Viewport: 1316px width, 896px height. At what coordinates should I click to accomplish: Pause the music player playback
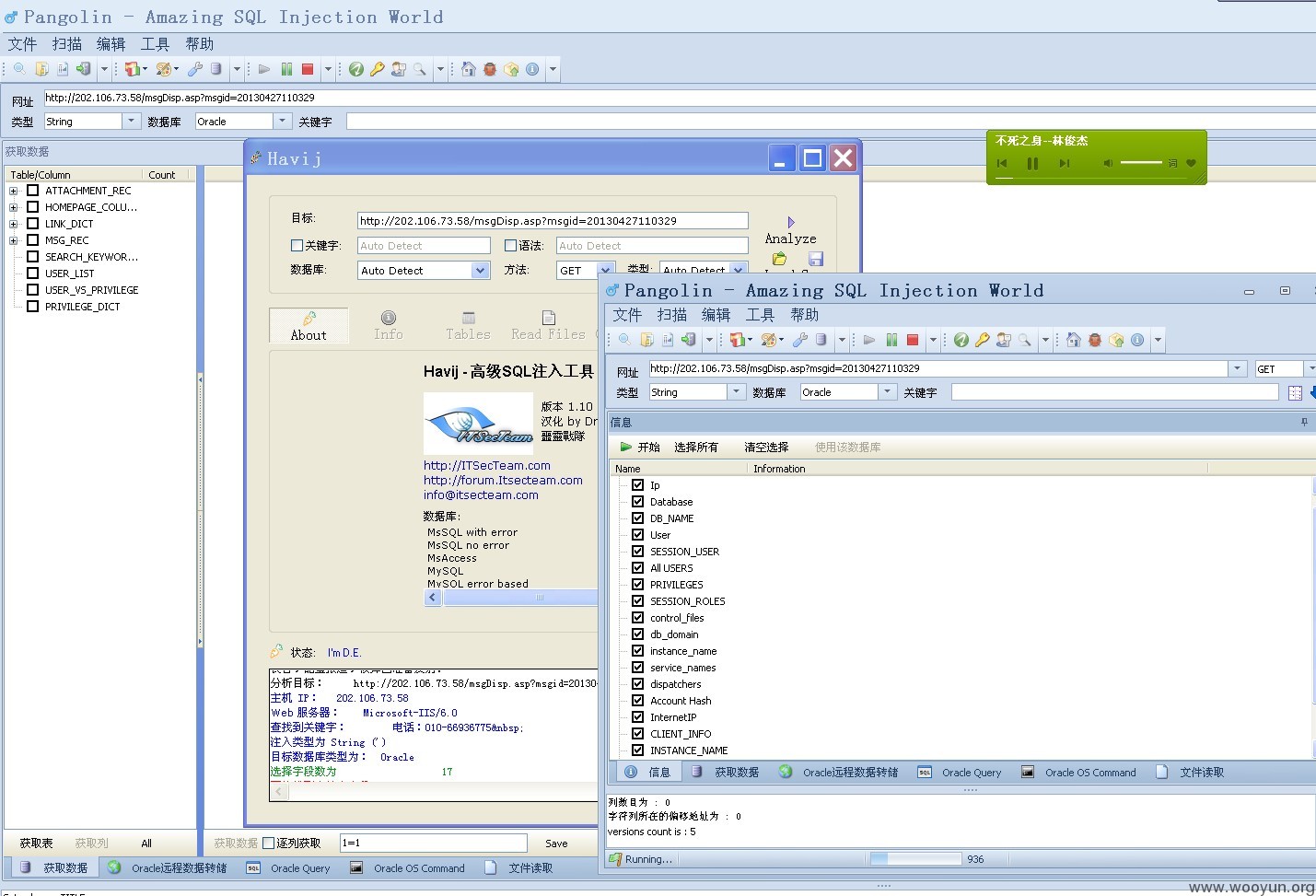1033,163
